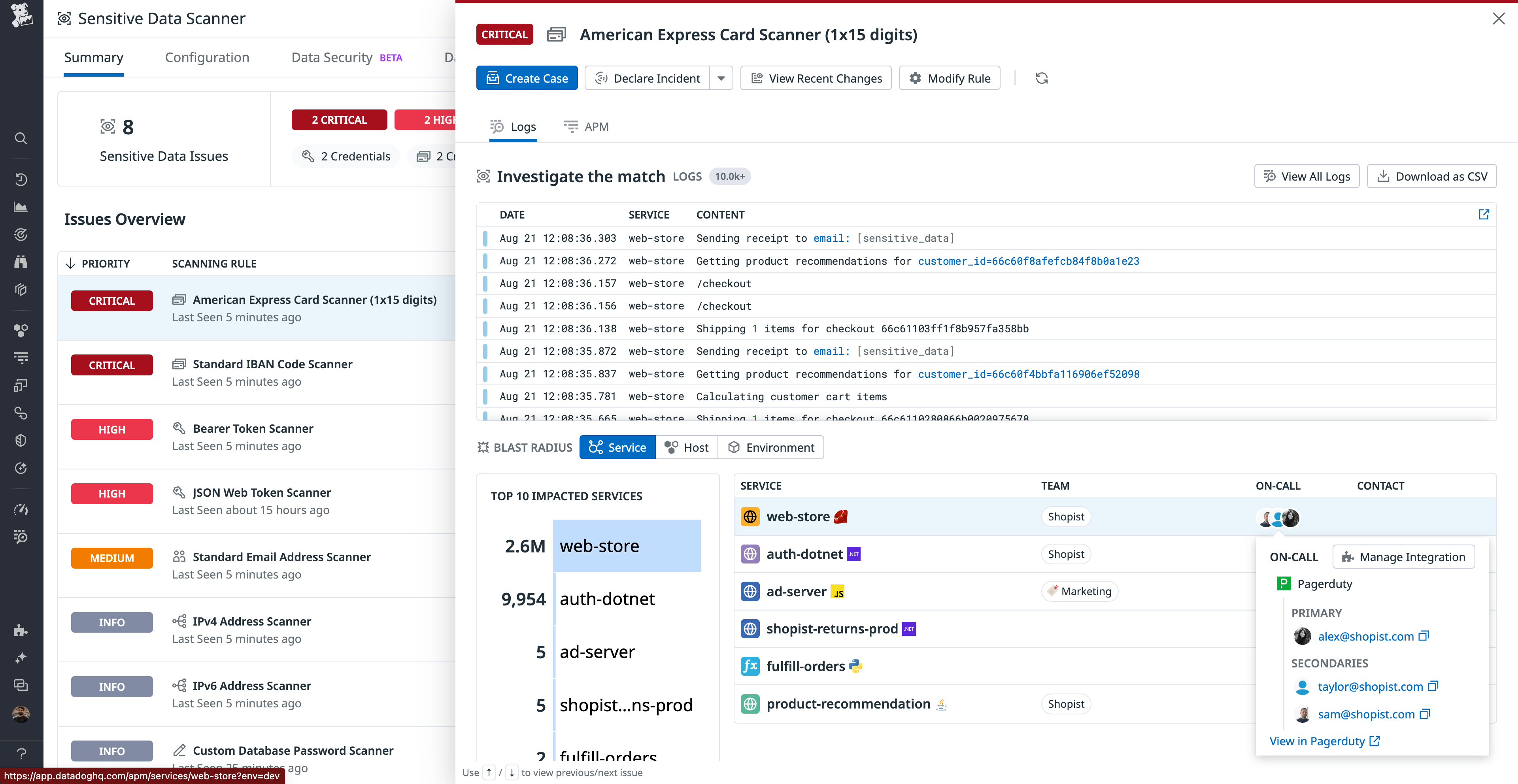The width and height of the screenshot is (1518, 784).
Task: Toggle the Priority sort arrow in Issues Overview
Action: click(71, 263)
